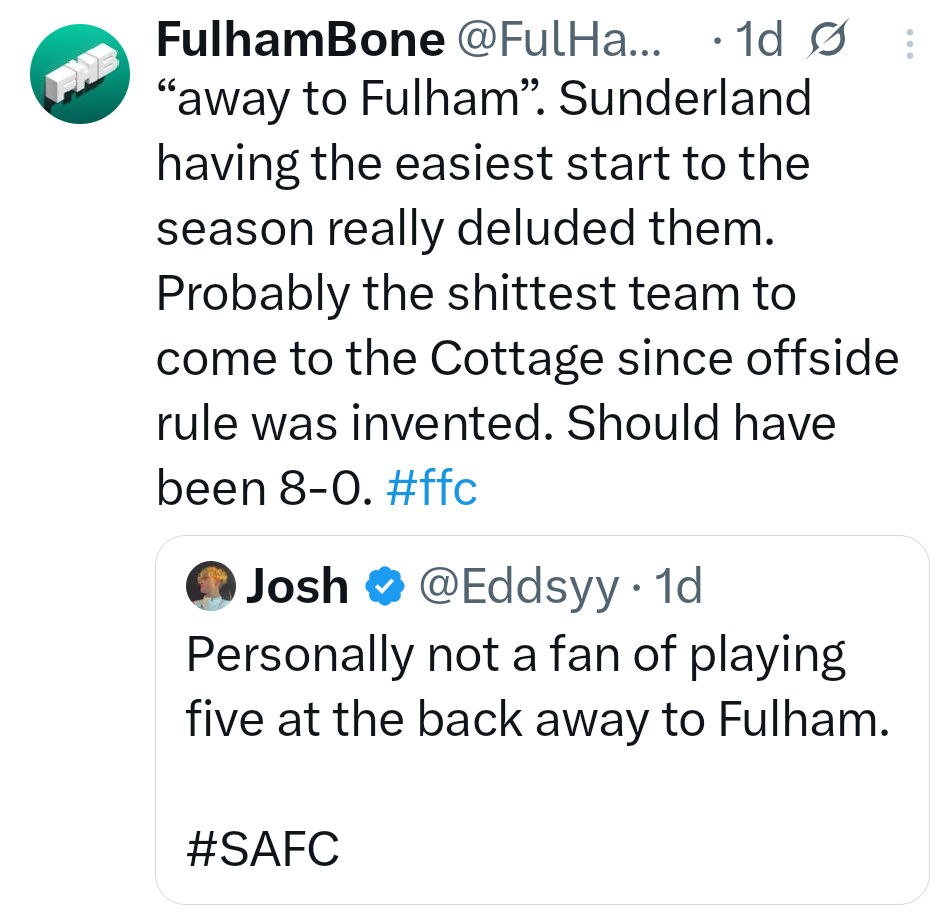Open the three-dot more options menu

pyautogui.click(x=908, y=44)
